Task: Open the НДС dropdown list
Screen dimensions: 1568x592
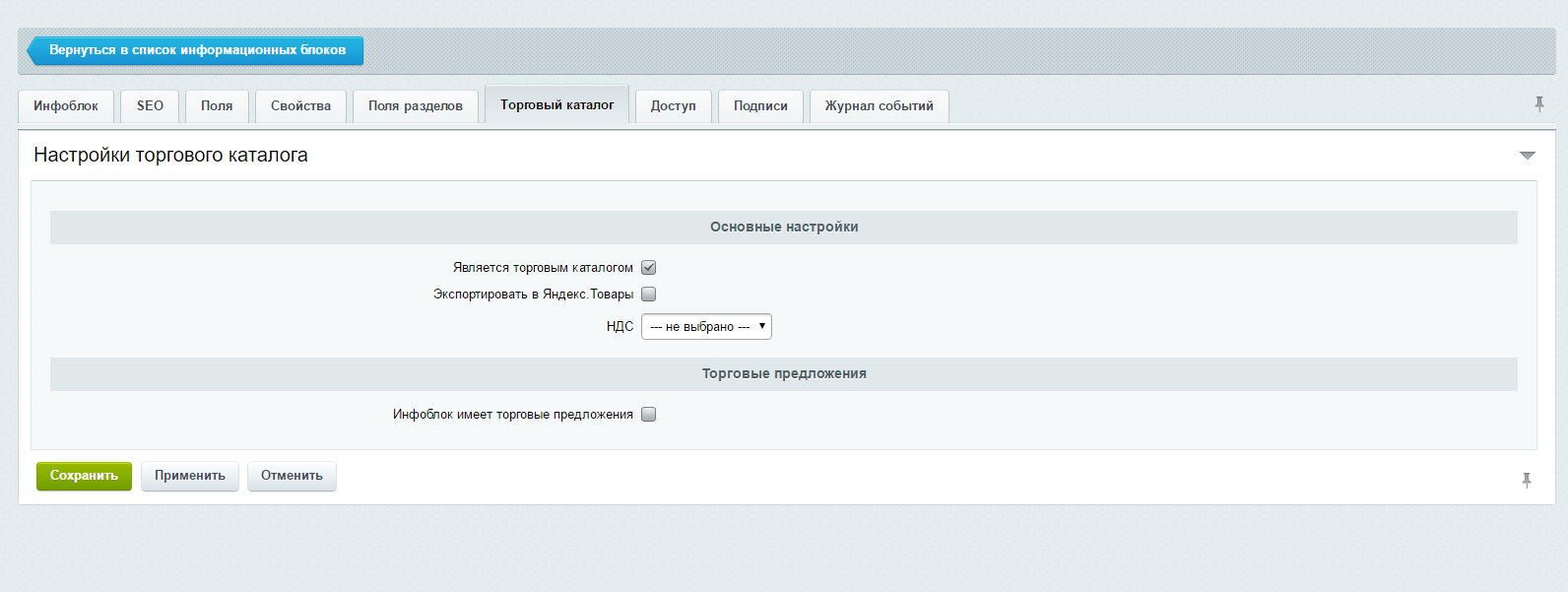Action: point(706,327)
